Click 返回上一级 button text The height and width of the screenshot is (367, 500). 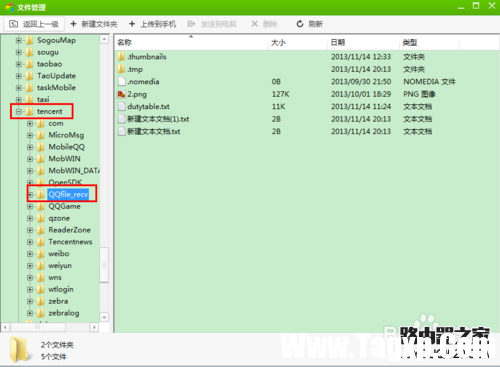(41, 24)
